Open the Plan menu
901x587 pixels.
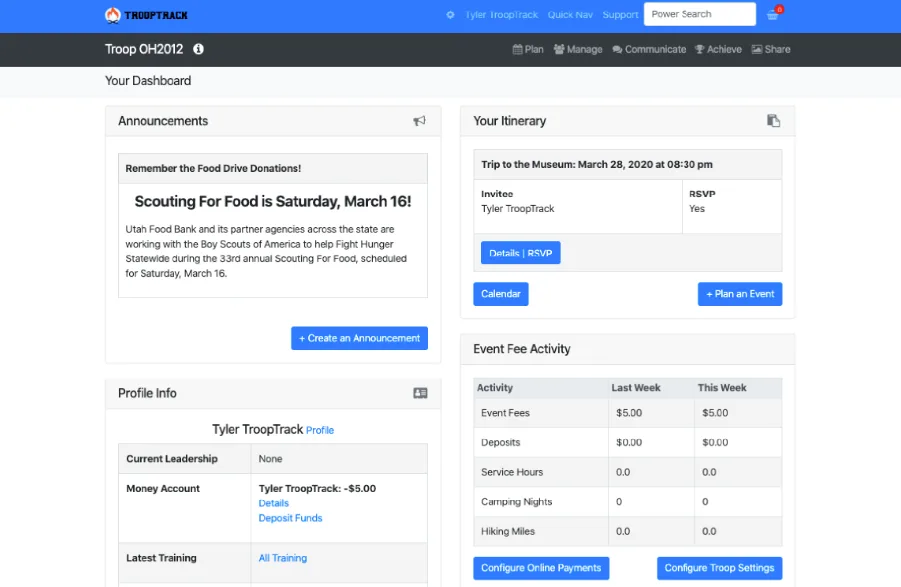[528, 48]
